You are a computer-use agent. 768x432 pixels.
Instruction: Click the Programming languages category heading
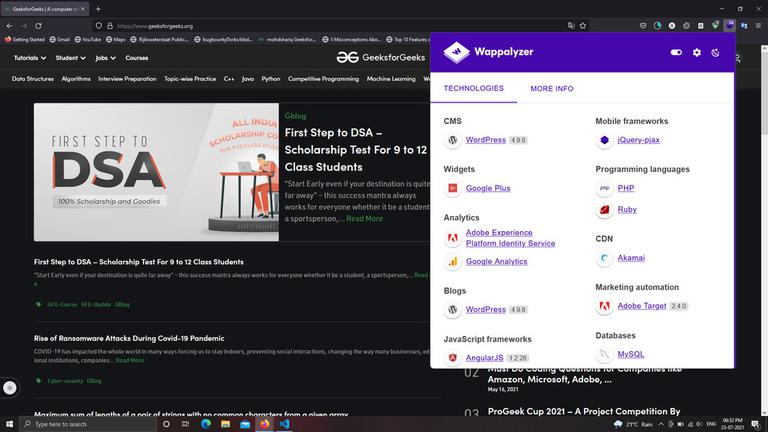(x=642, y=169)
